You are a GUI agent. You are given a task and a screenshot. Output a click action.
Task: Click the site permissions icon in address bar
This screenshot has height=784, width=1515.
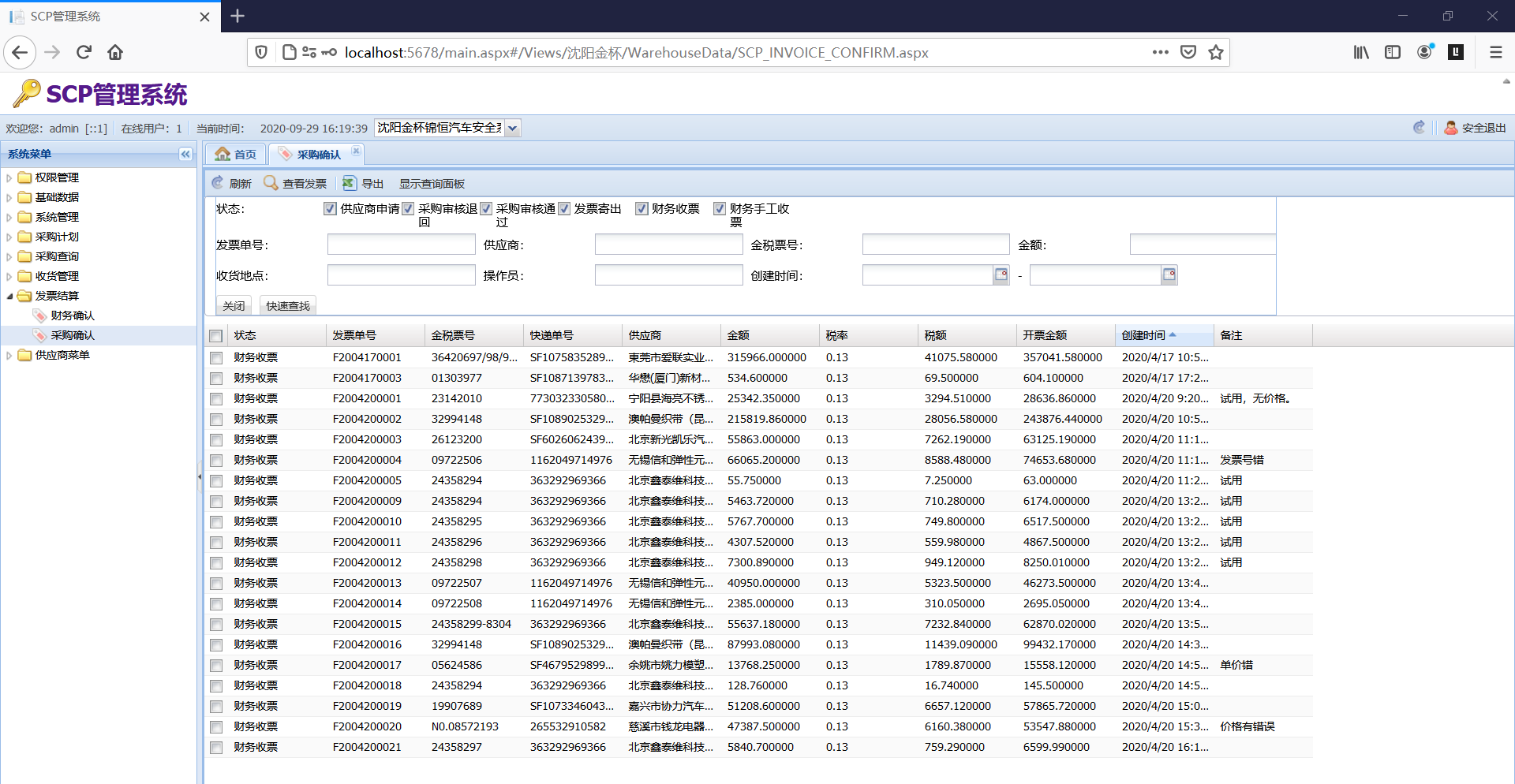[309, 52]
